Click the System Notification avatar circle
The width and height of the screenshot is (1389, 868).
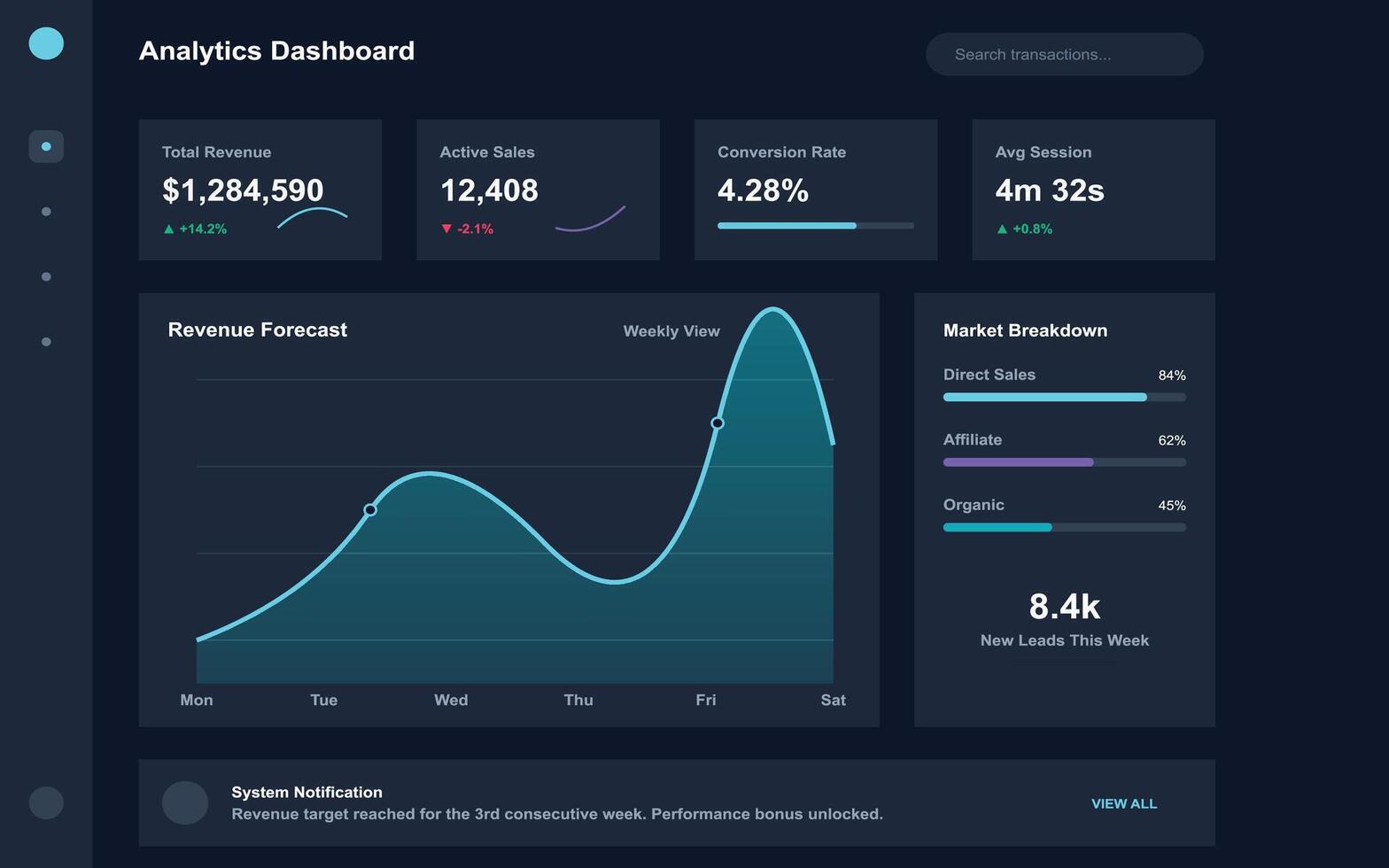185,802
